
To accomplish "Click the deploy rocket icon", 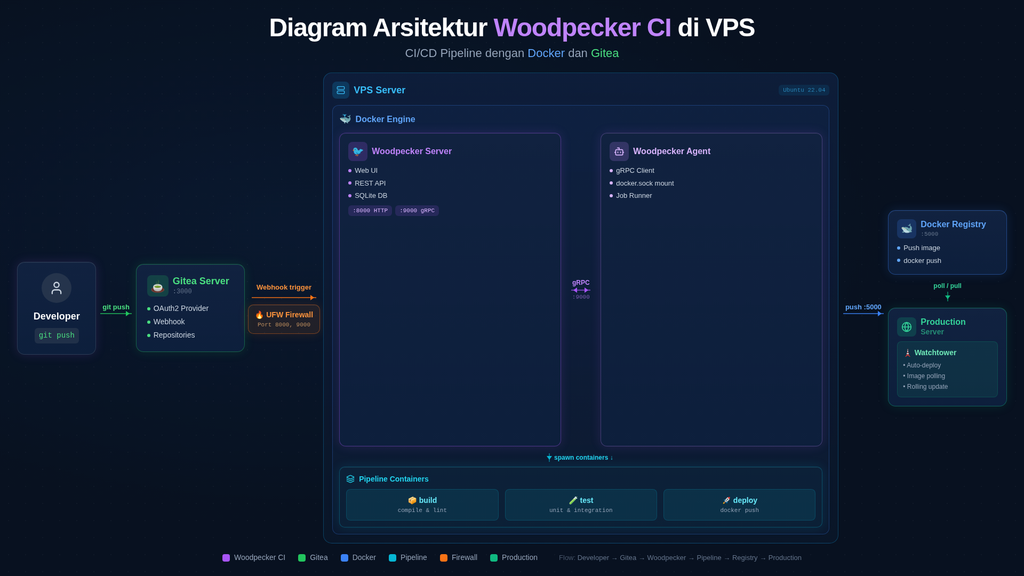I will [726, 500].
